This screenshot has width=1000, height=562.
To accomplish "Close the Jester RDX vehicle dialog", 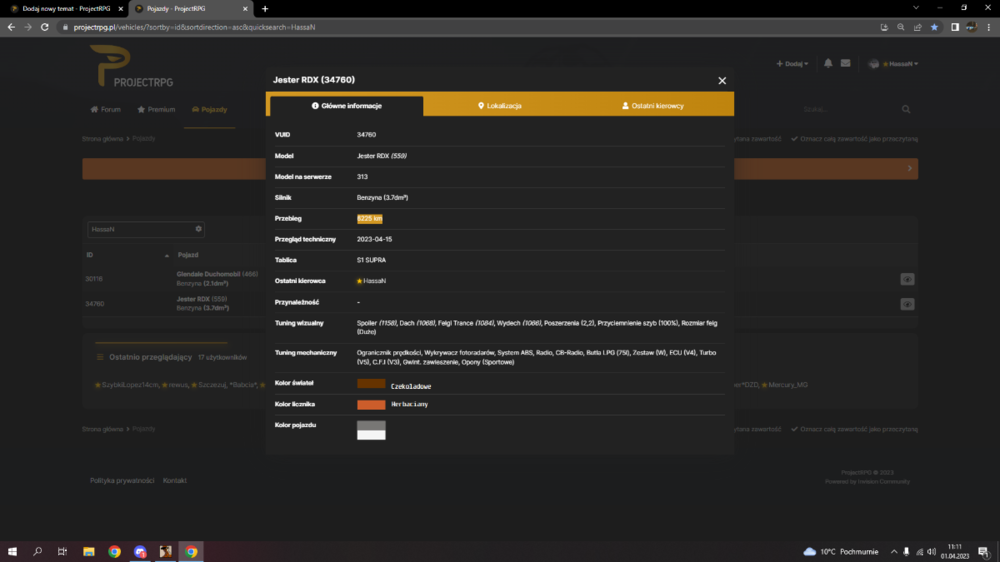I will (722, 80).
